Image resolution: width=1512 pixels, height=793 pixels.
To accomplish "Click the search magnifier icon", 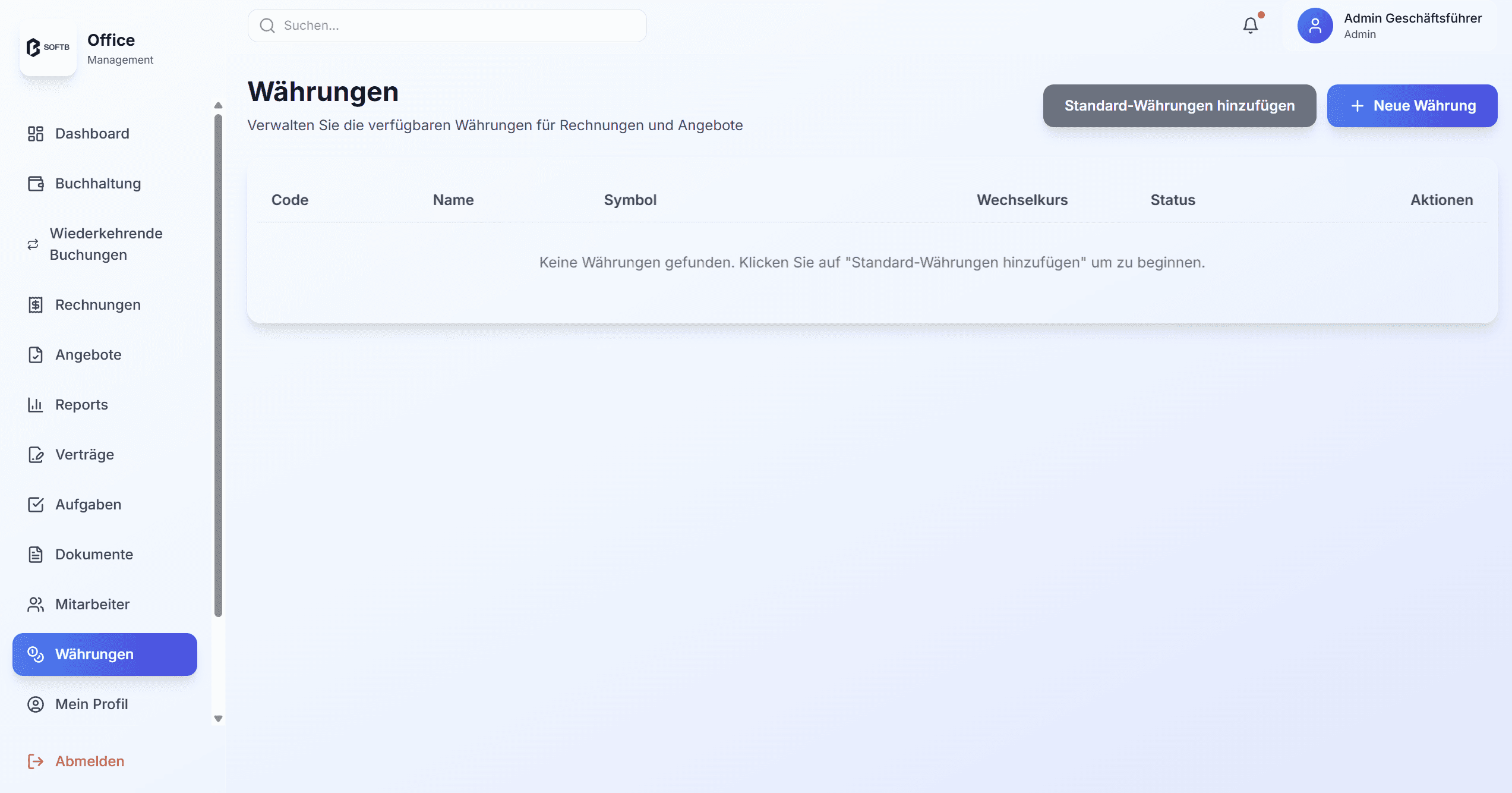I will tap(267, 26).
